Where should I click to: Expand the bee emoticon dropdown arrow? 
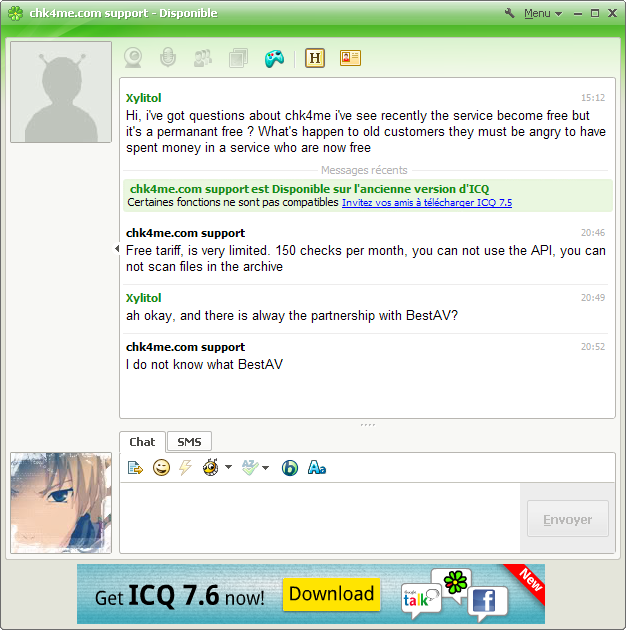point(228,467)
